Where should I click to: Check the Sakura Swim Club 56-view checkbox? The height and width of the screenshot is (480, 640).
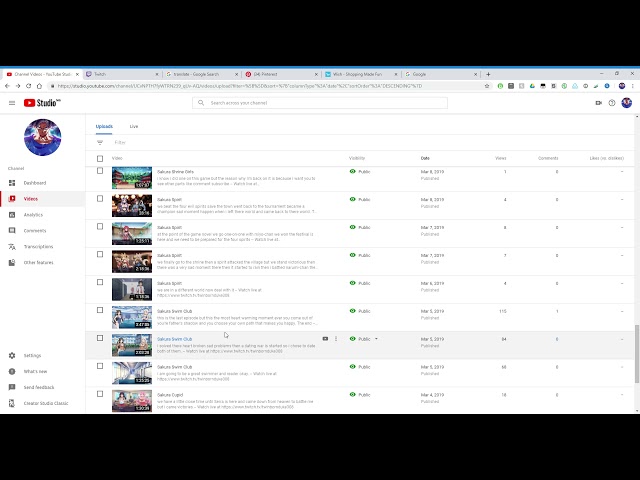coord(100,366)
